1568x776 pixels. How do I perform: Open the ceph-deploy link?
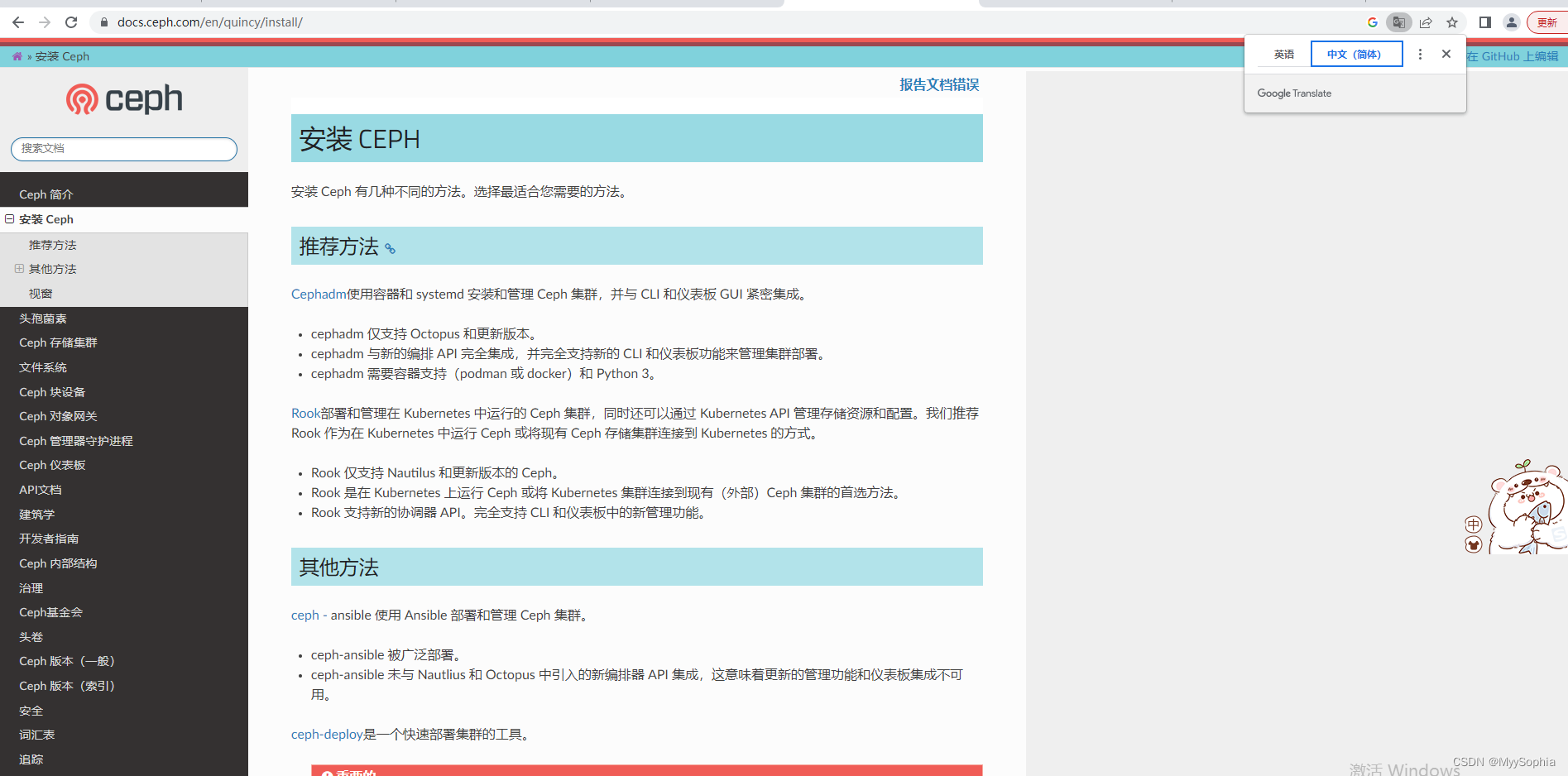(327, 734)
